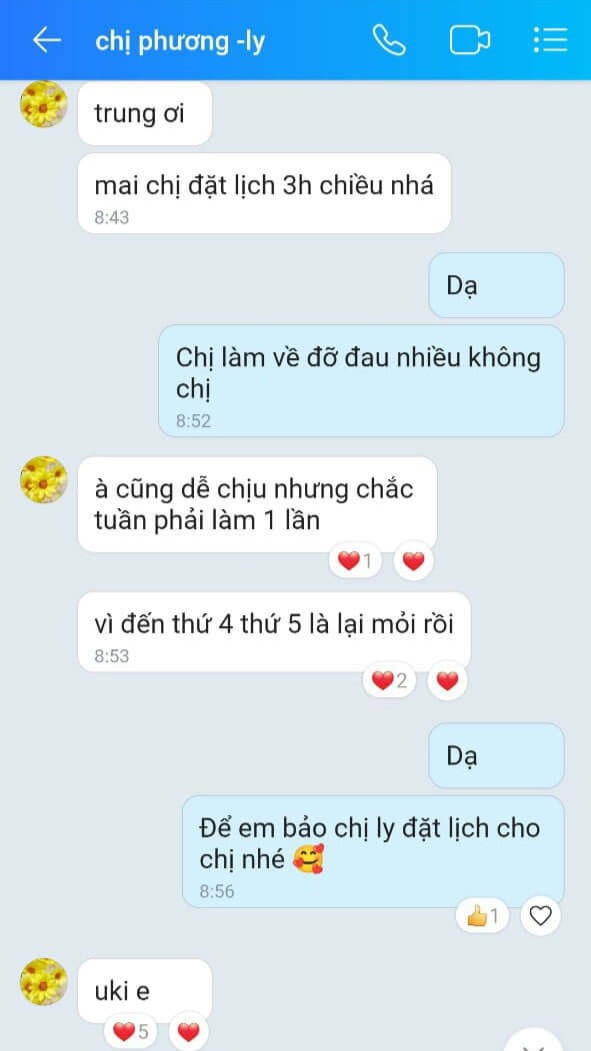The width and height of the screenshot is (591, 1051).
Task: Tap the heart reaction on "tuần phải làm 1 lần"
Action: [413, 561]
